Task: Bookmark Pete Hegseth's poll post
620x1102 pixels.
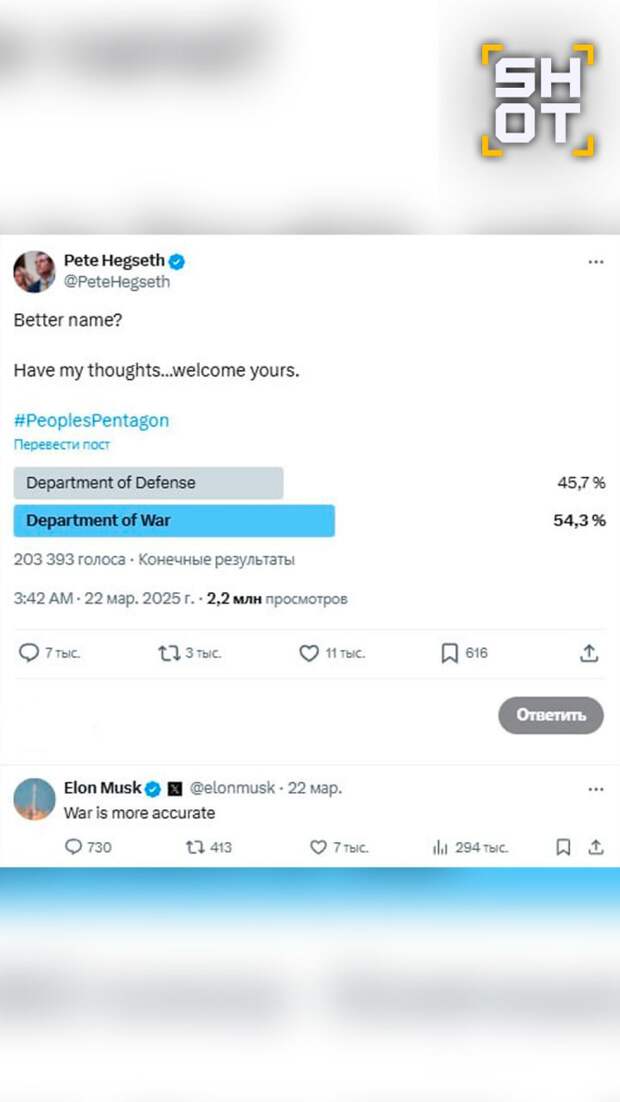Action: (x=449, y=653)
